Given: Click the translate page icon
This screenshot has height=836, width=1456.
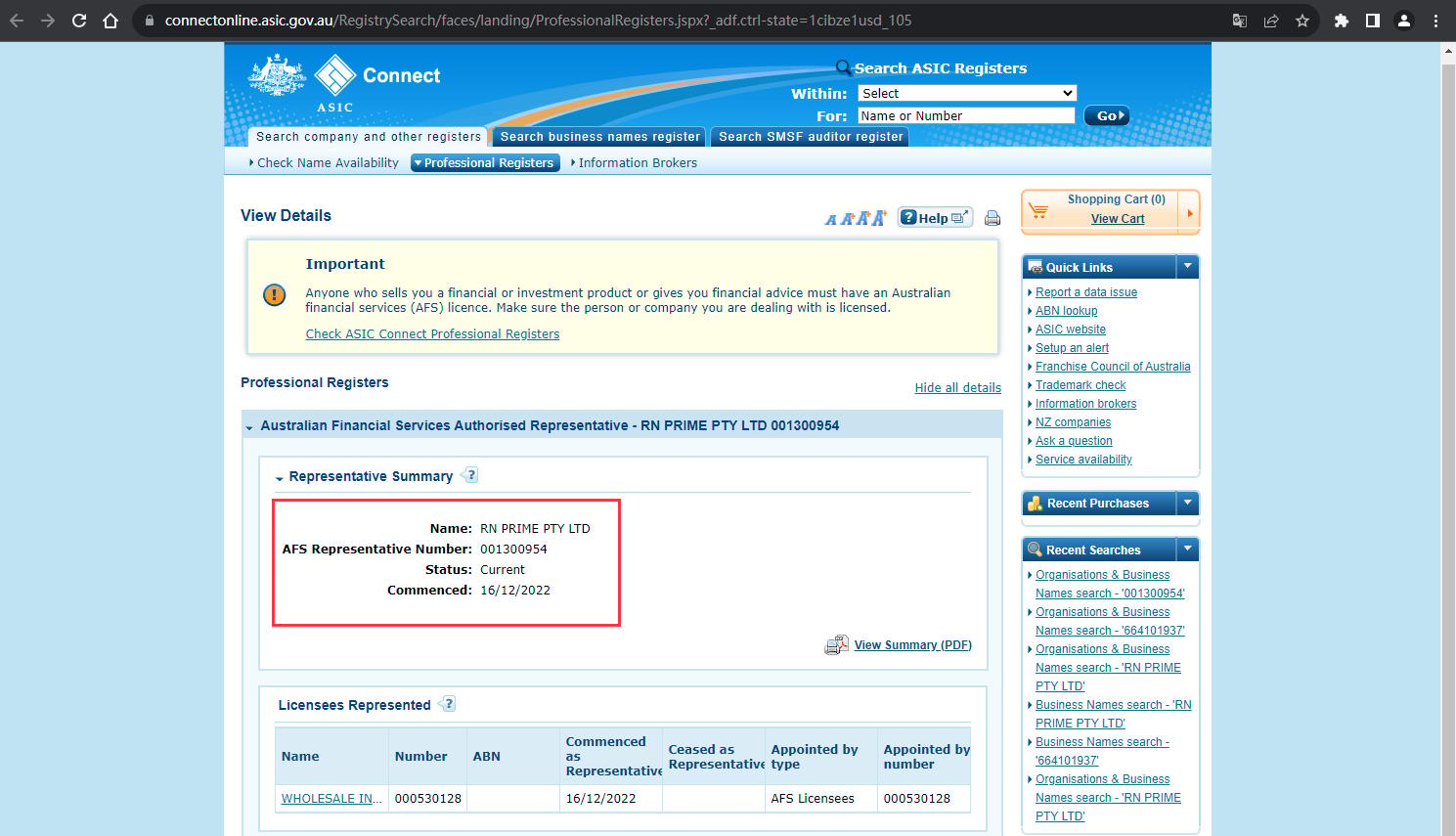Looking at the screenshot, I should (x=1240, y=21).
